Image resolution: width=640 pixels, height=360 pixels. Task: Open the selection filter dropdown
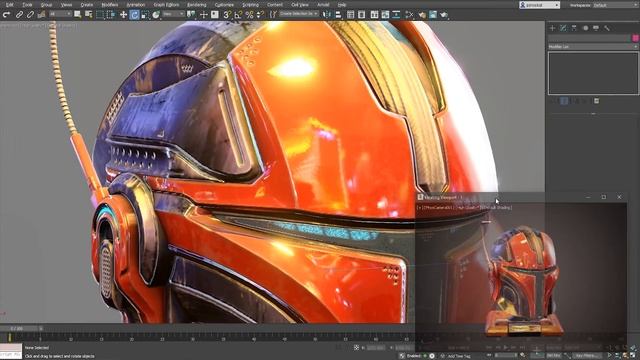(60, 14)
